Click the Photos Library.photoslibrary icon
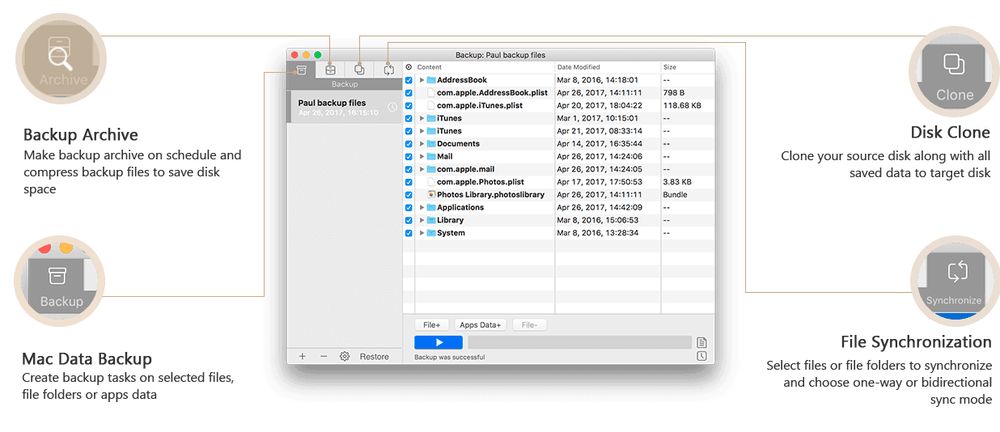Image resolution: width=1000 pixels, height=432 pixels. point(431,195)
